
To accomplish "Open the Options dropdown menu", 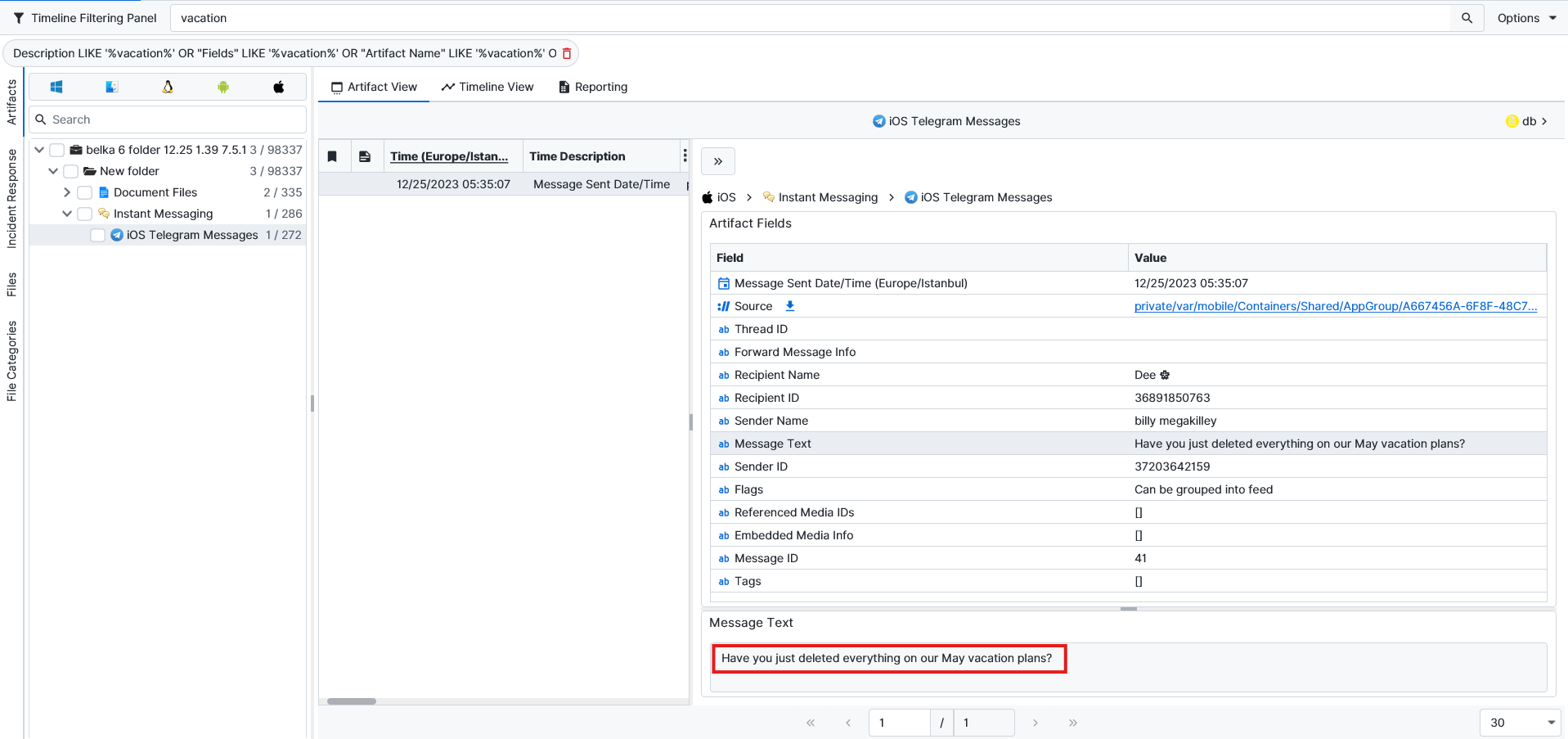I will tap(1526, 18).
